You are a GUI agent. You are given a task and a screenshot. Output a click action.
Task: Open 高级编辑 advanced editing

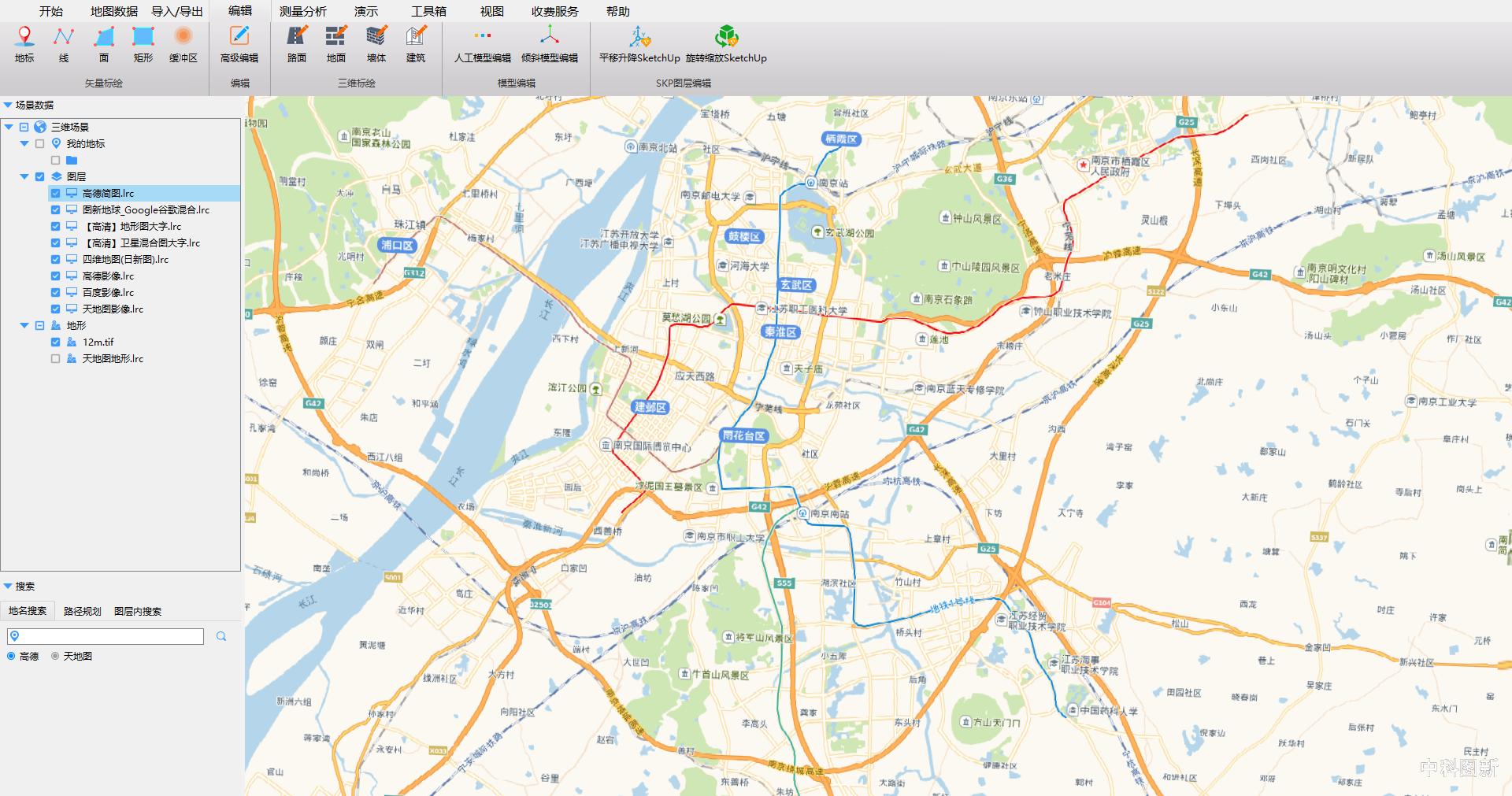[239, 44]
